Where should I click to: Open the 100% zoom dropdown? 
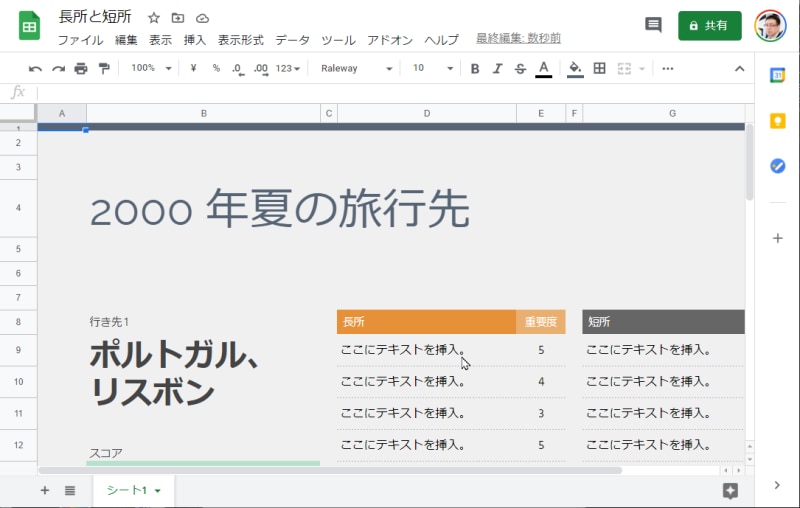[151, 68]
